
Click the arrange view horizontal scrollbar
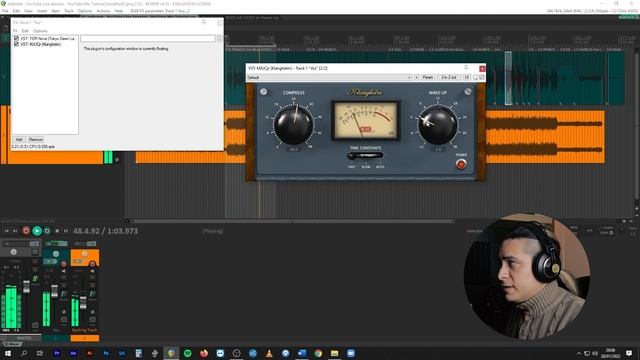point(292,221)
